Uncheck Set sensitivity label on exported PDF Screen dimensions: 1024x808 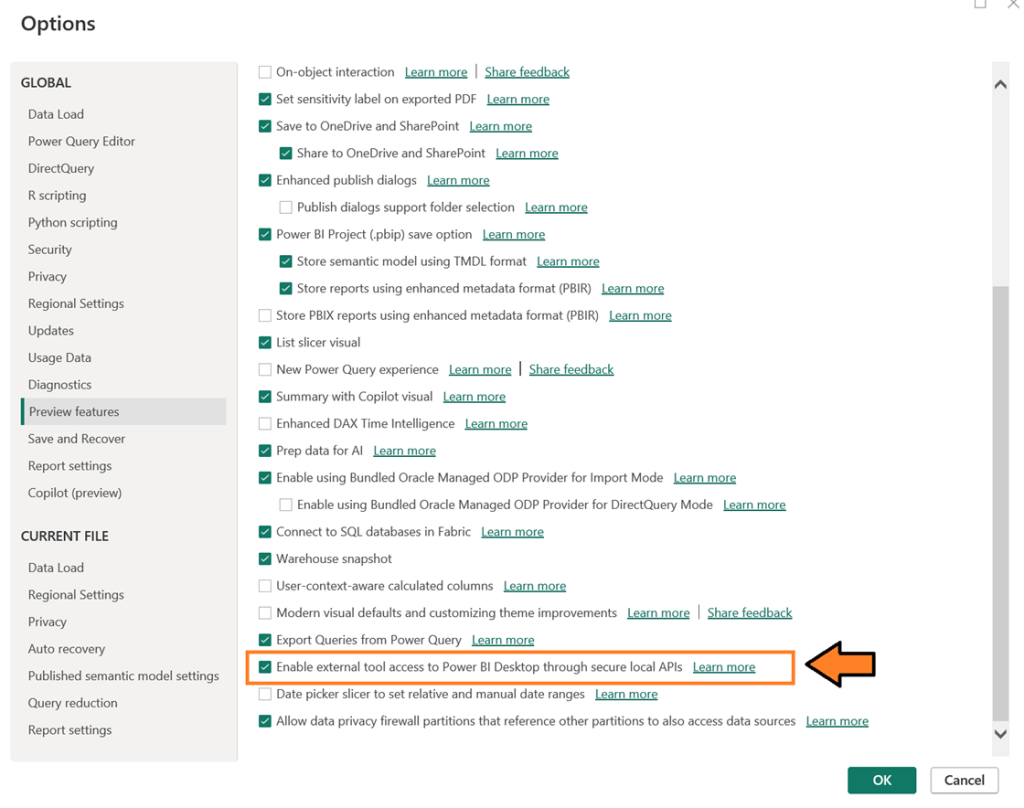[264, 99]
